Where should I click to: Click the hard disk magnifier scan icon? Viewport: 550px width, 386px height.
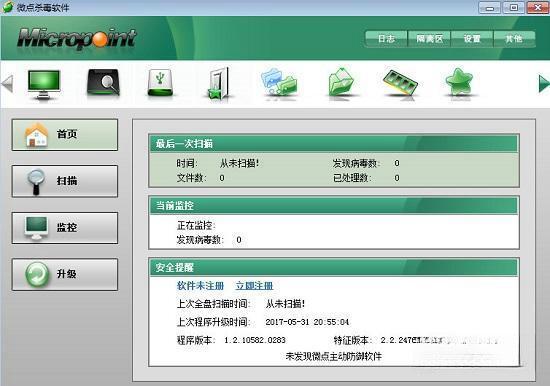pos(103,83)
